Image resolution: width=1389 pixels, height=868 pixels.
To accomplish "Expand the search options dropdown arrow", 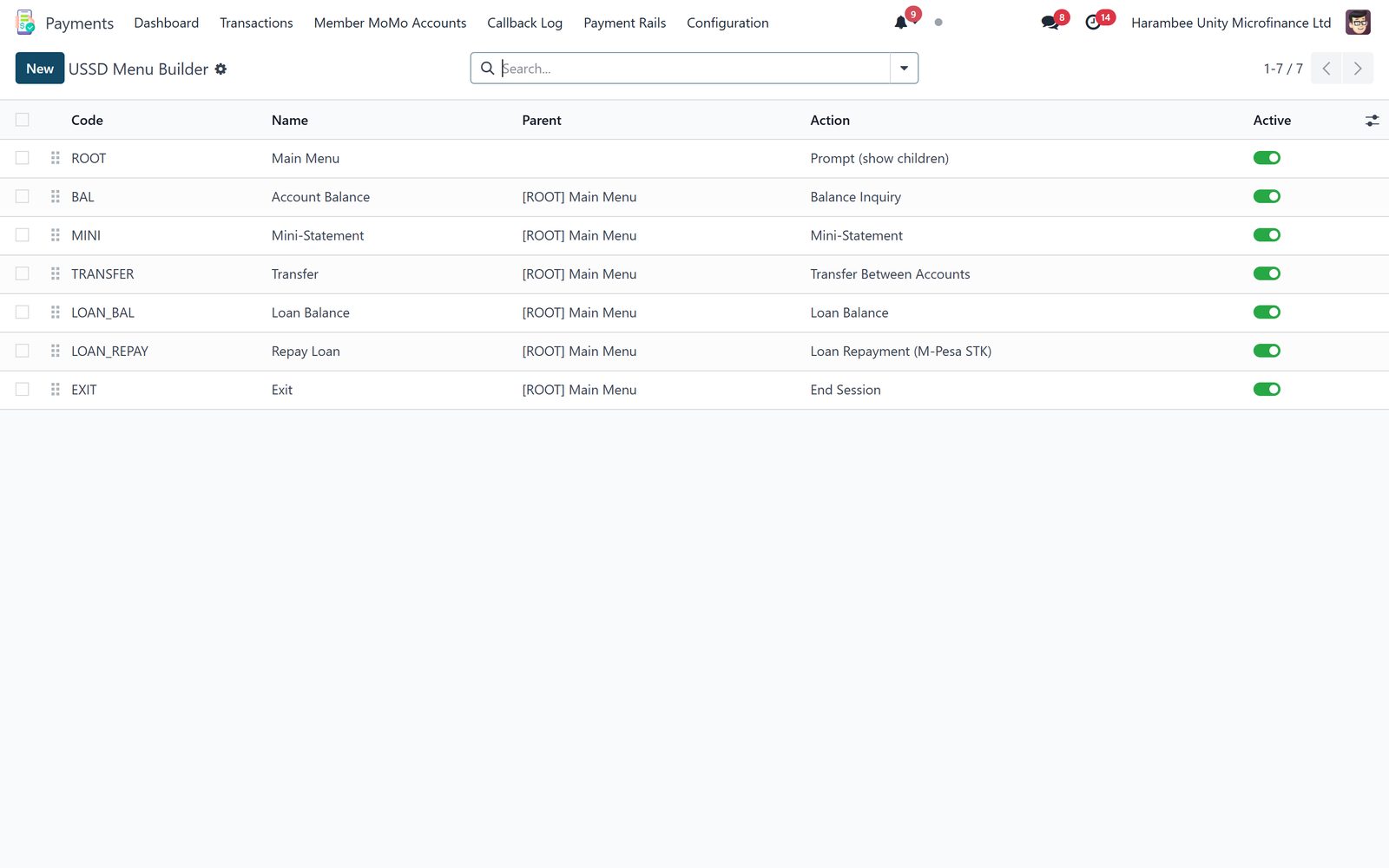I will [x=904, y=69].
